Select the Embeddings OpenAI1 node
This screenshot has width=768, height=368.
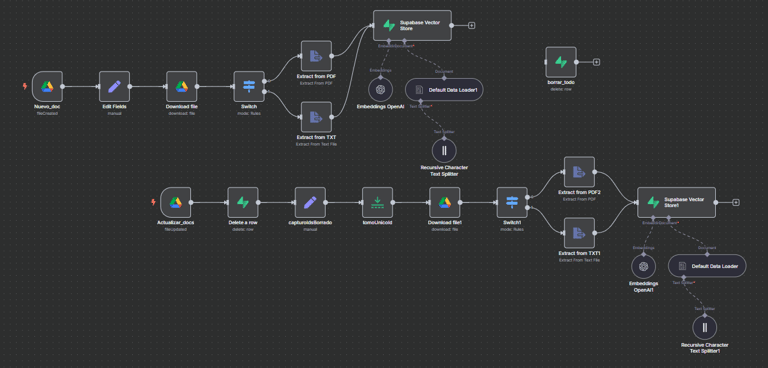pyautogui.click(x=644, y=266)
